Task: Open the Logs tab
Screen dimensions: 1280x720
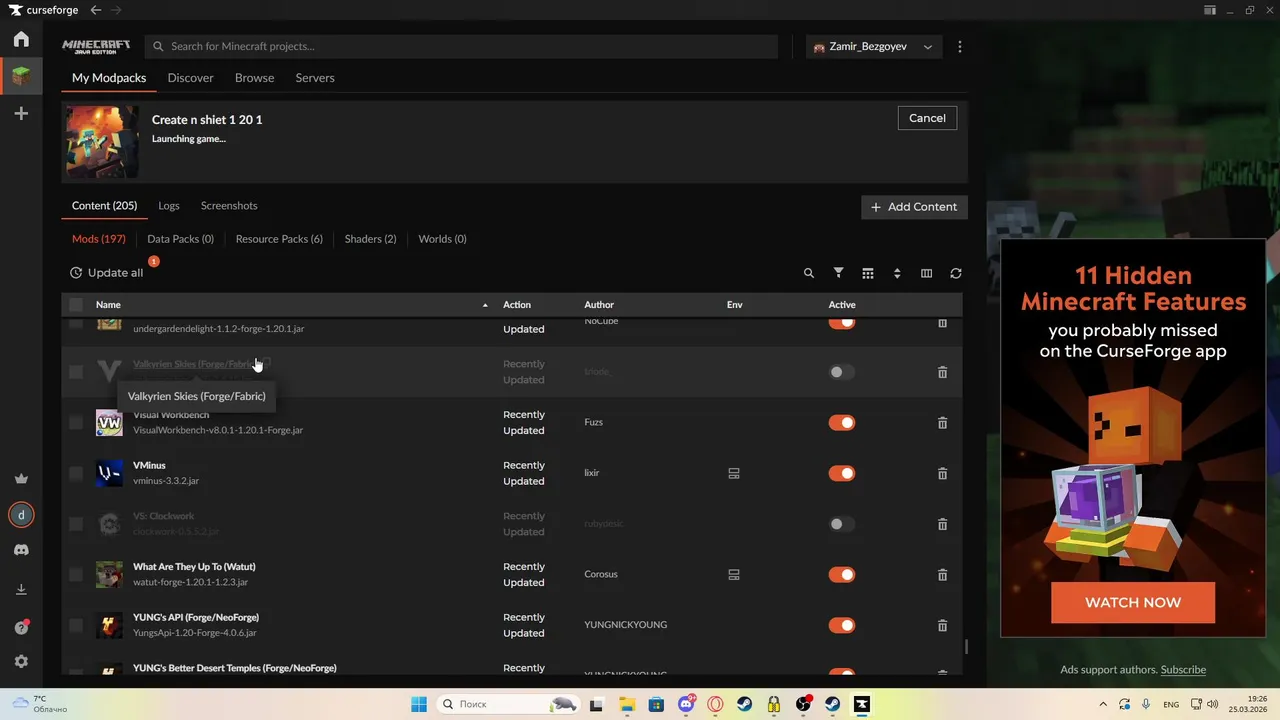Action: pyautogui.click(x=169, y=206)
